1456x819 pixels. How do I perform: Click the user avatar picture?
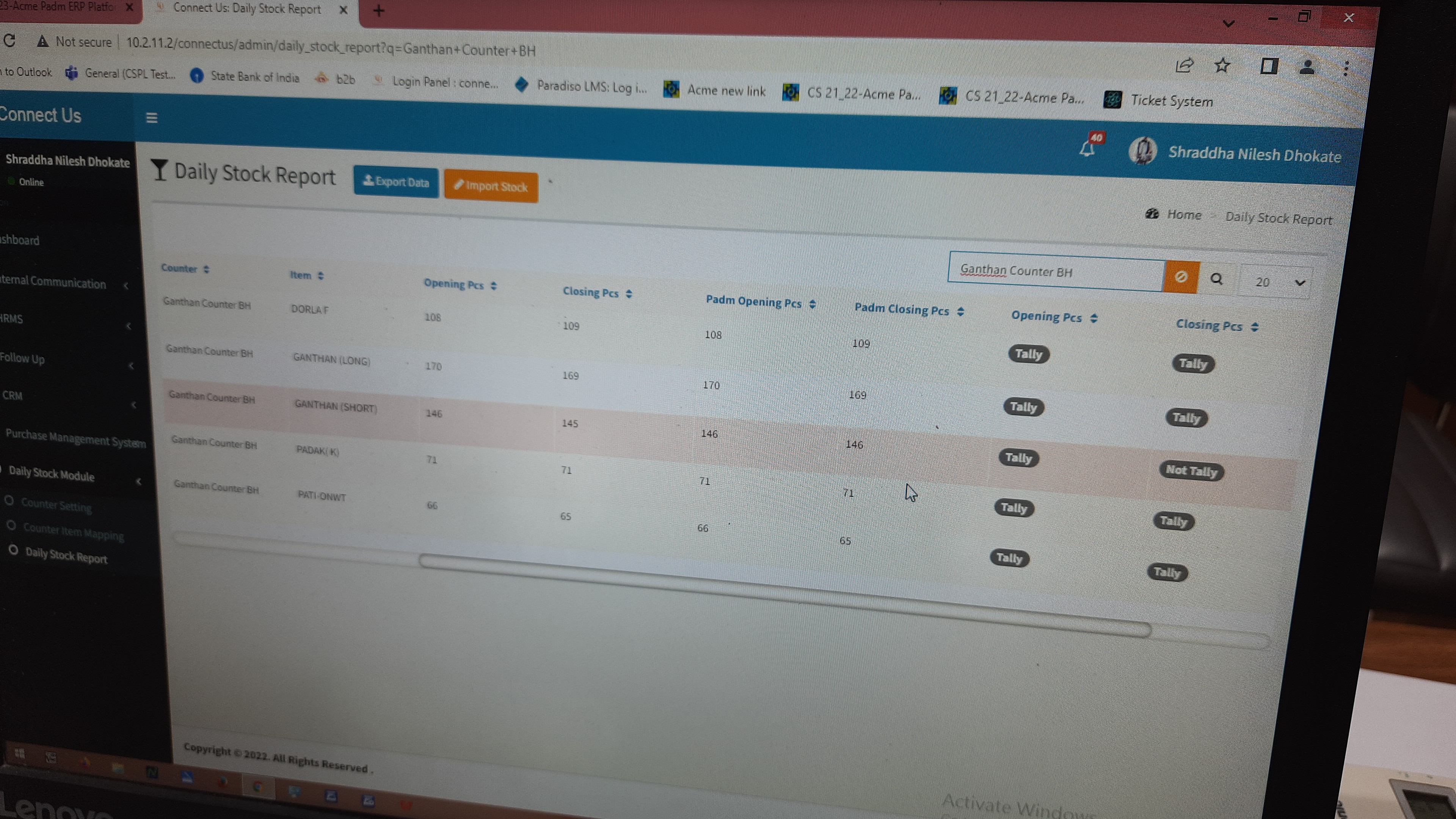click(1143, 151)
